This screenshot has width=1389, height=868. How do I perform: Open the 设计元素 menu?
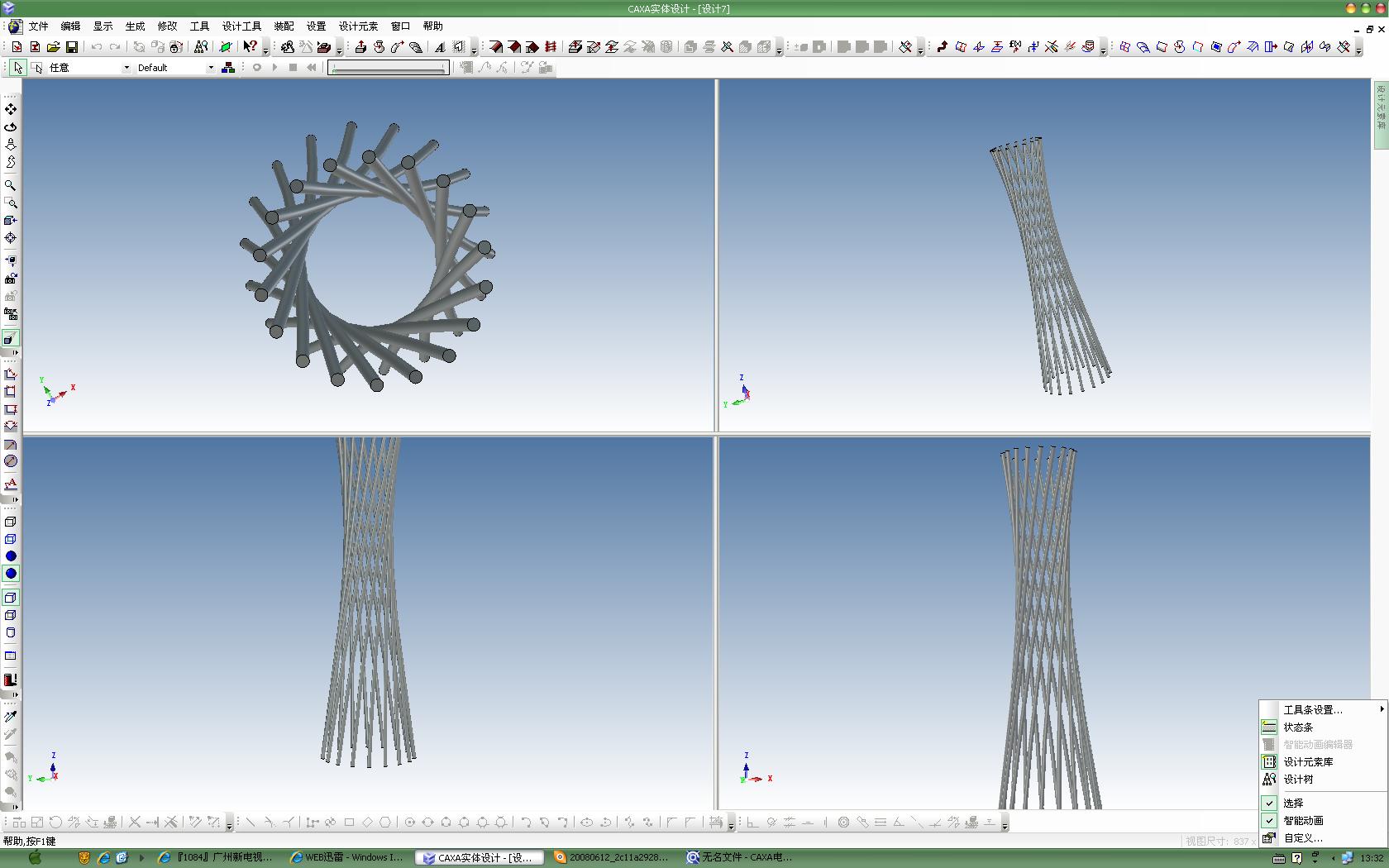pyautogui.click(x=358, y=26)
